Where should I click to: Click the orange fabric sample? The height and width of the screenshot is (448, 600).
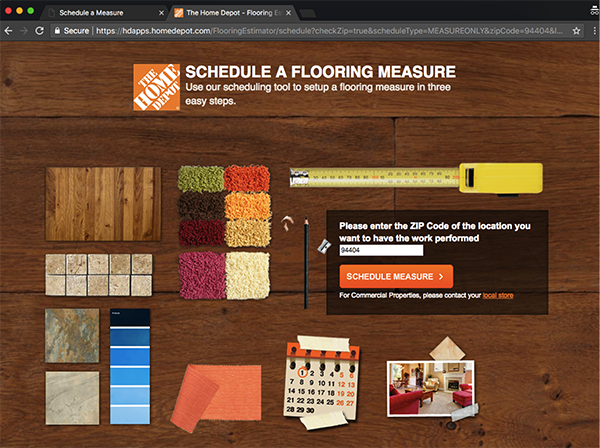click(217, 398)
